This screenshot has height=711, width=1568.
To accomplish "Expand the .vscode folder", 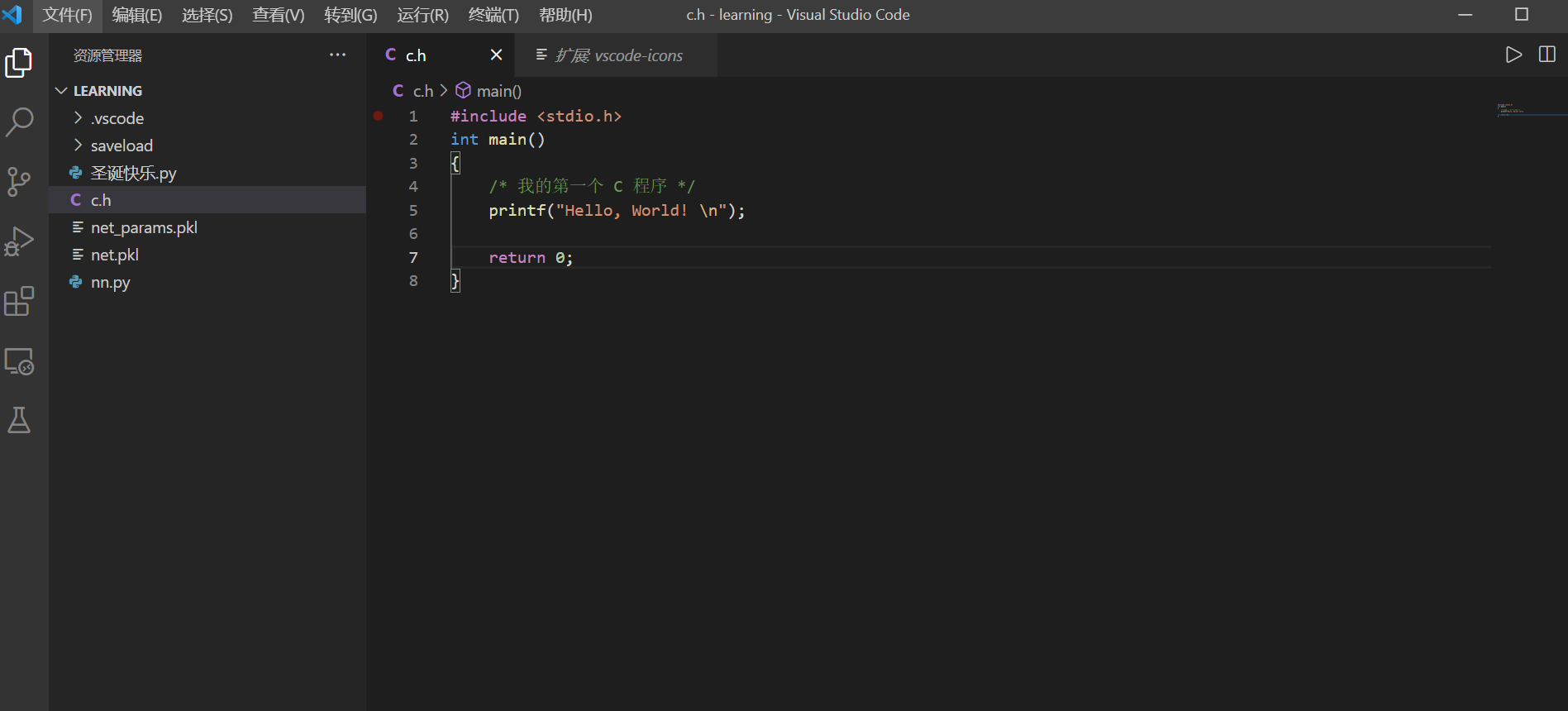I will coord(78,118).
